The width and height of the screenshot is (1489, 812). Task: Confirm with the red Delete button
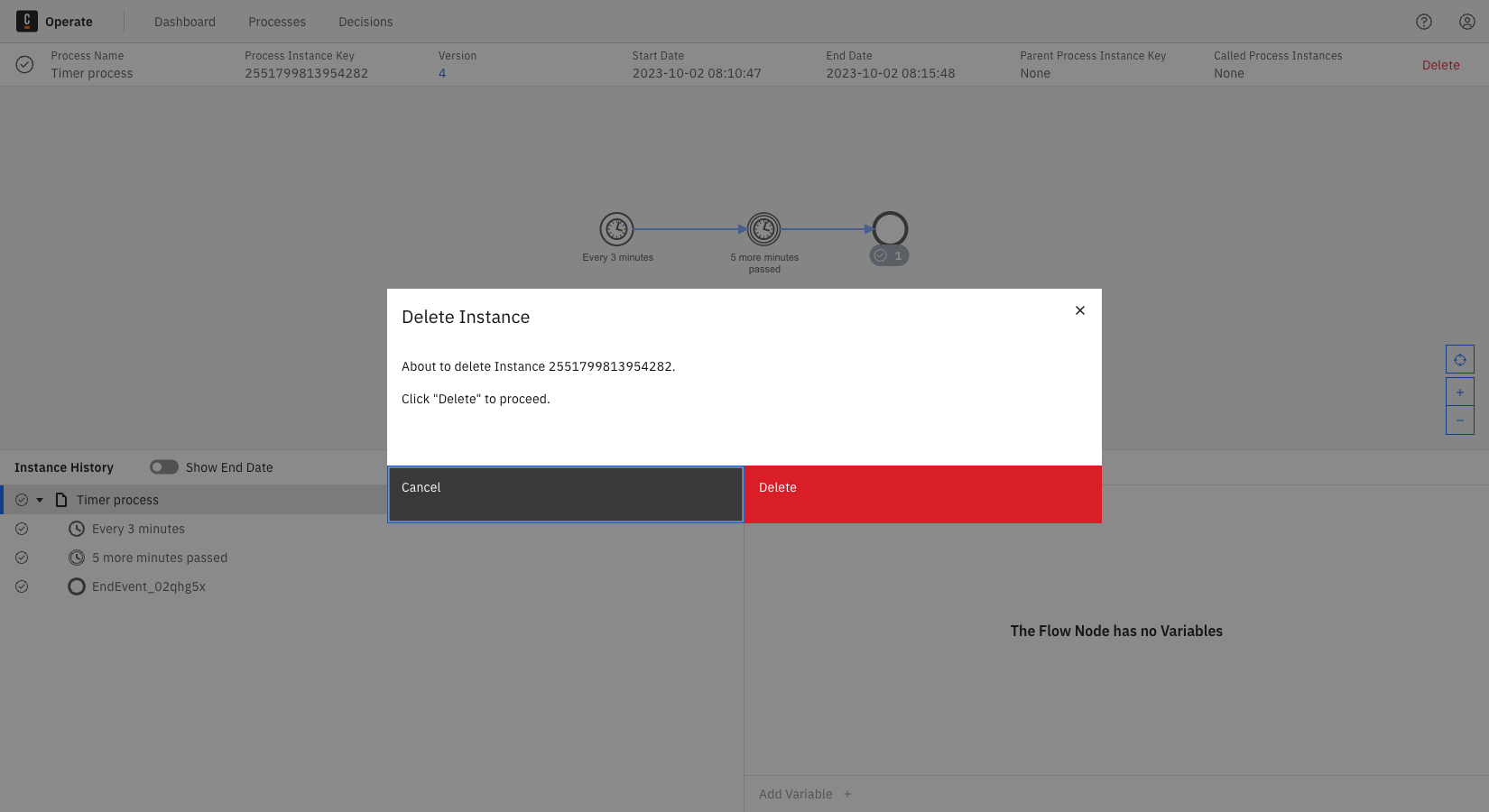923,494
